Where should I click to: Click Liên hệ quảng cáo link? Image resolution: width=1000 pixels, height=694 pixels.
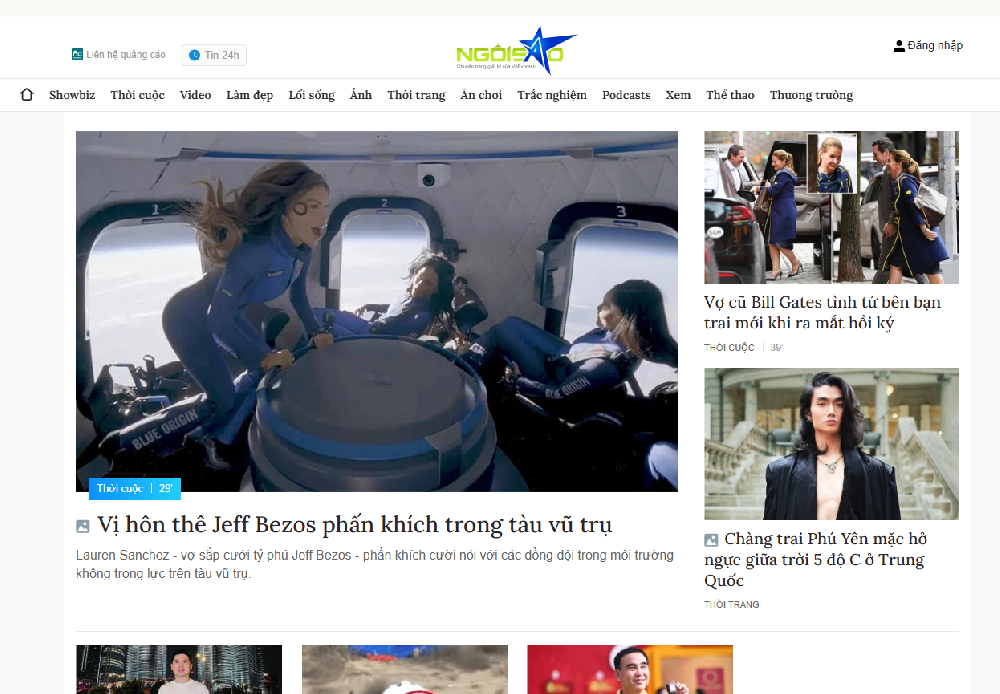(125, 55)
